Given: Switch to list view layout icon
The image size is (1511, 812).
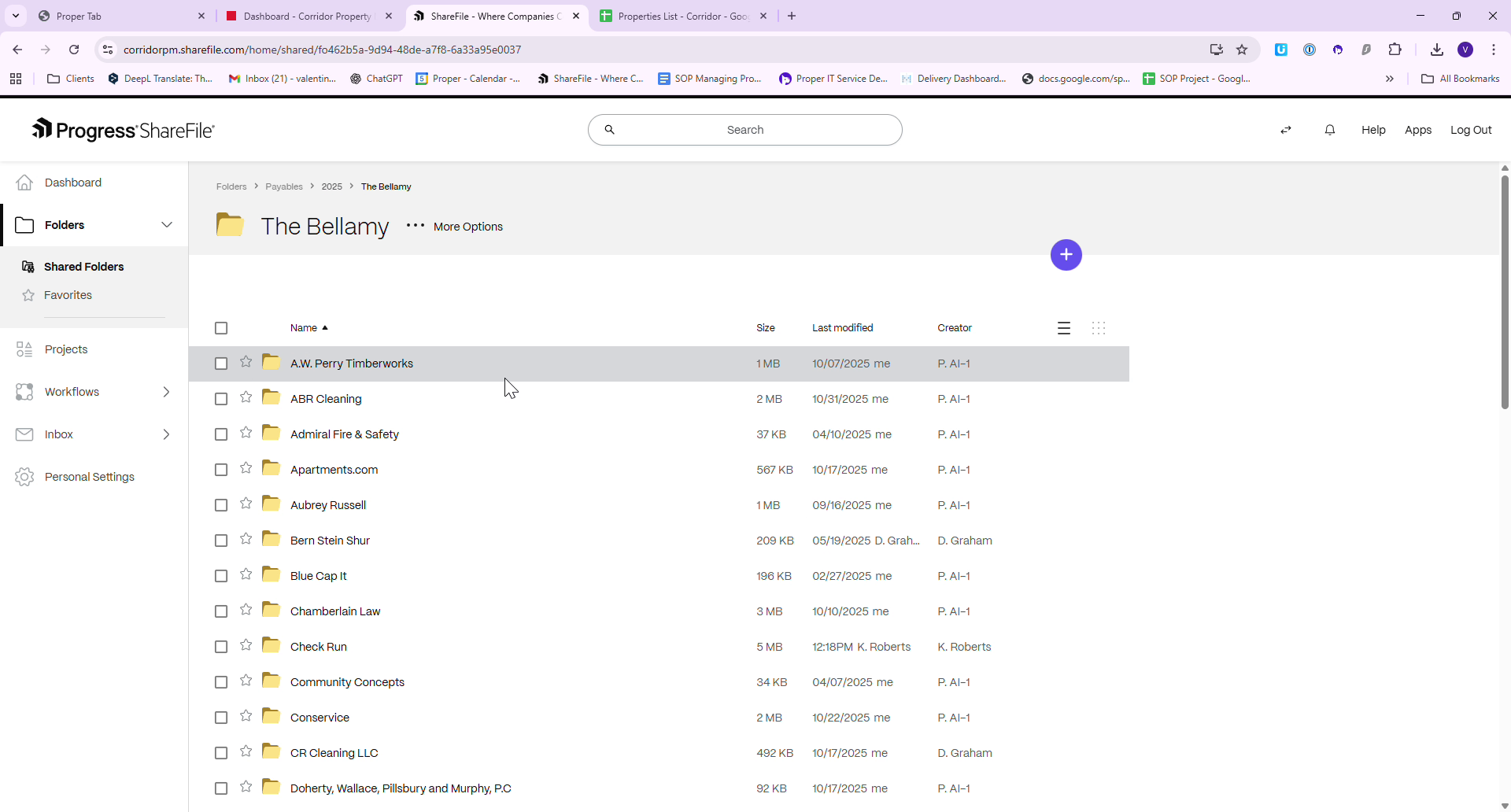Looking at the screenshot, I should [1064, 328].
